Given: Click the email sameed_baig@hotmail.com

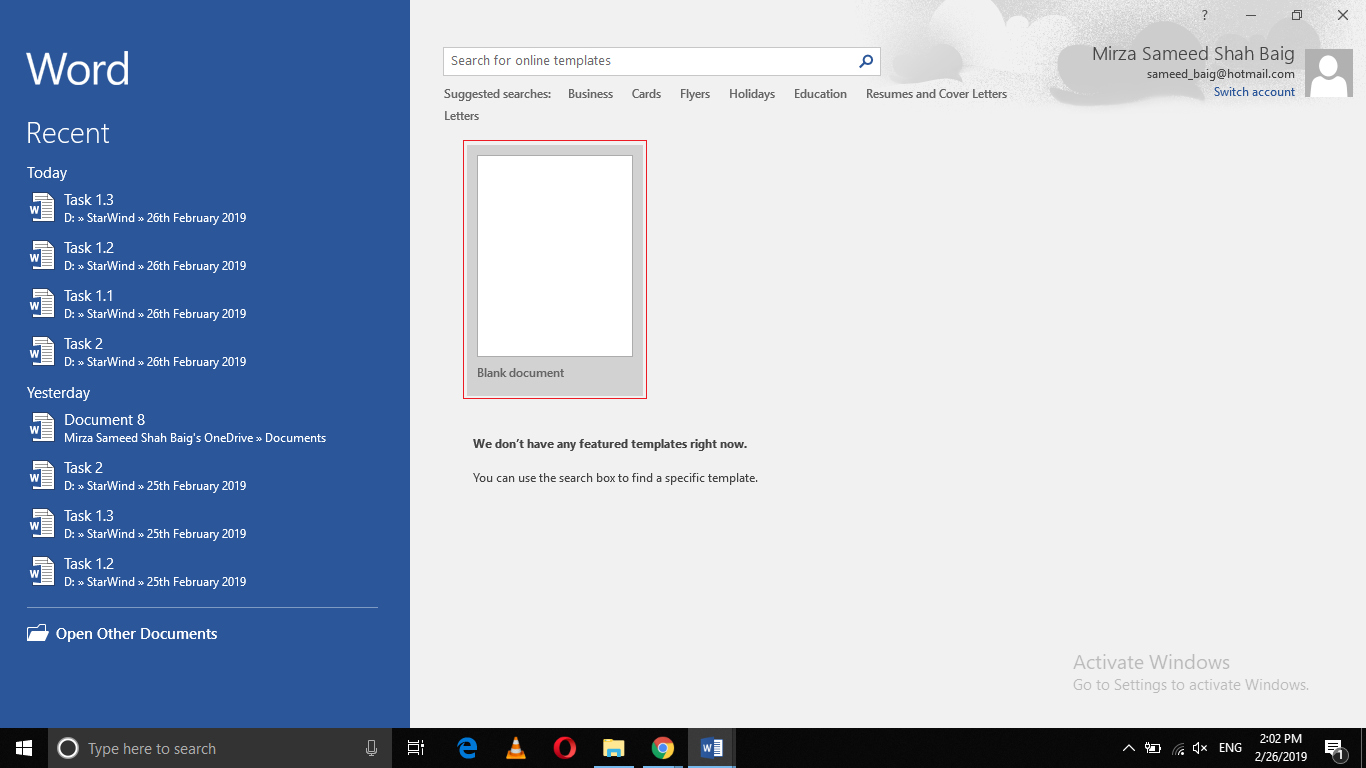Looking at the screenshot, I should [1220, 74].
